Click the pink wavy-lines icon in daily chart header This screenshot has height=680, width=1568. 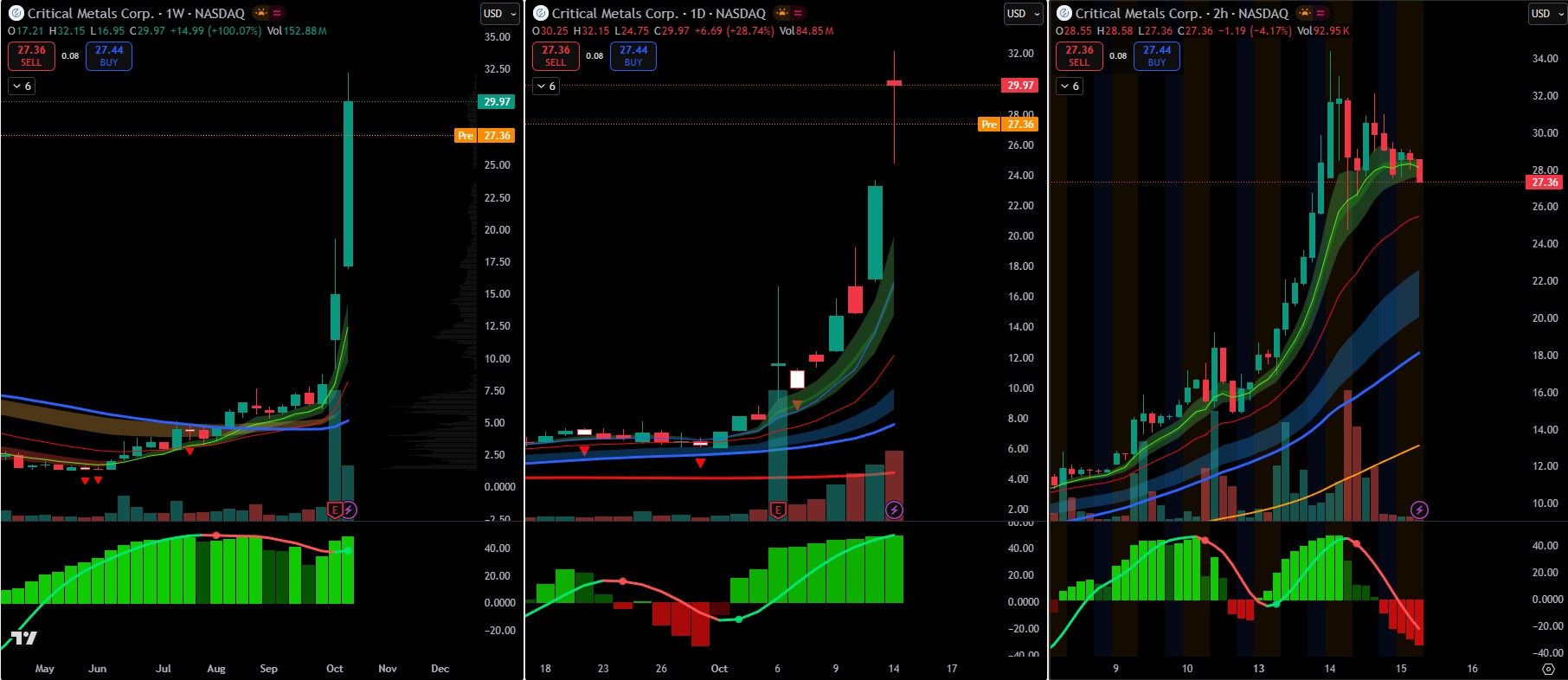coord(798,13)
